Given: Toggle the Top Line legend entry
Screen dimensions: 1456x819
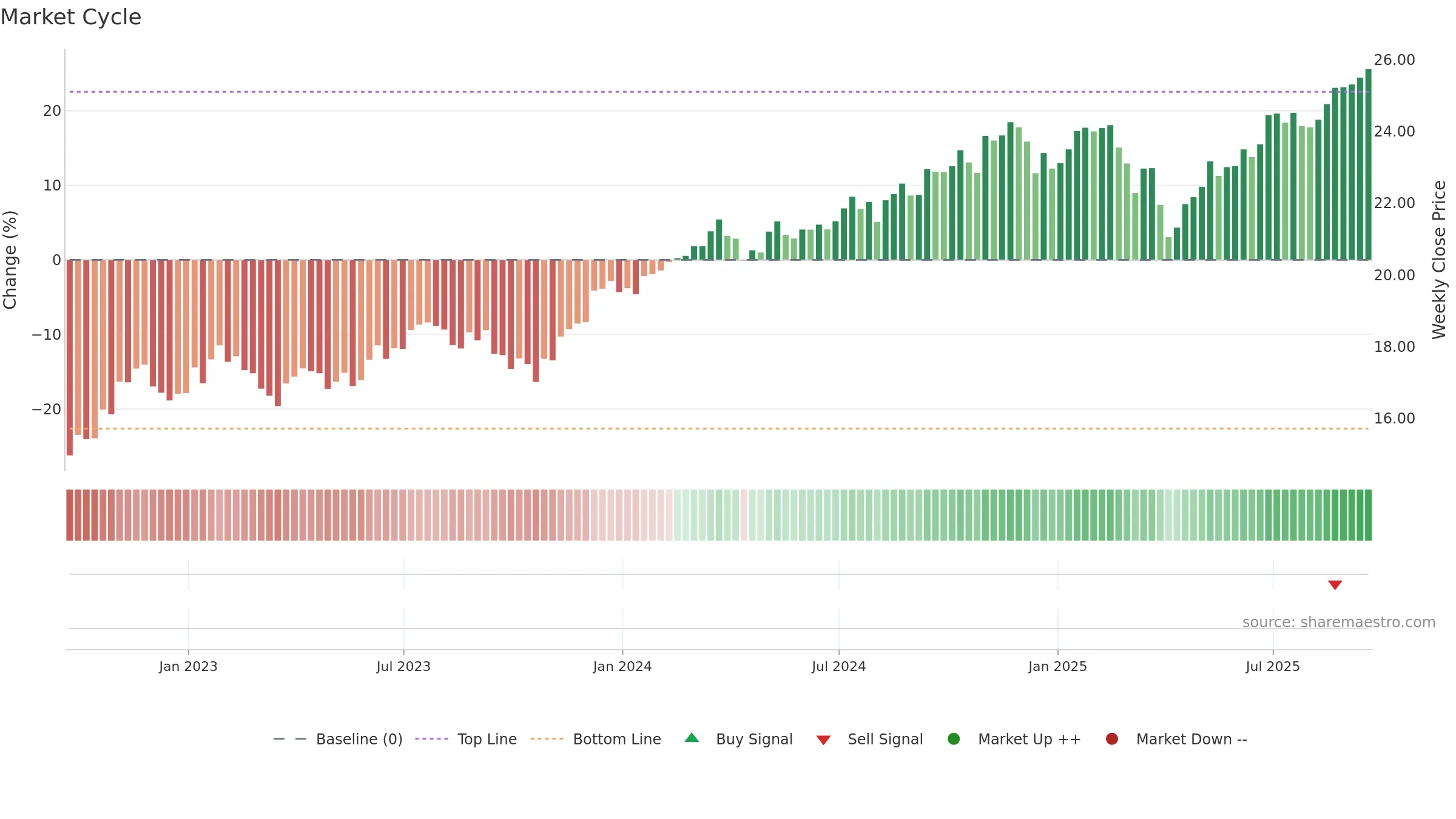Looking at the screenshot, I should pyautogui.click(x=466, y=739).
